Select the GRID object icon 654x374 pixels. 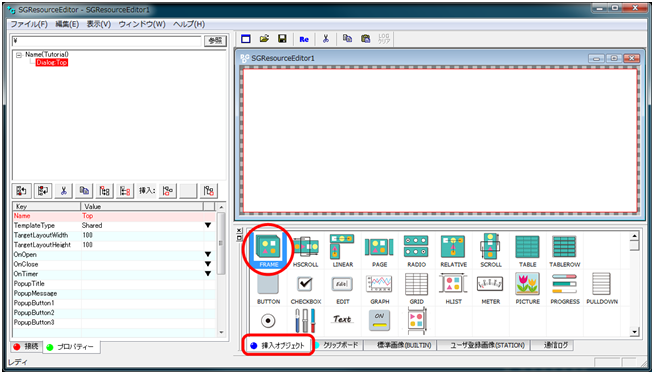(x=416, y=288)
